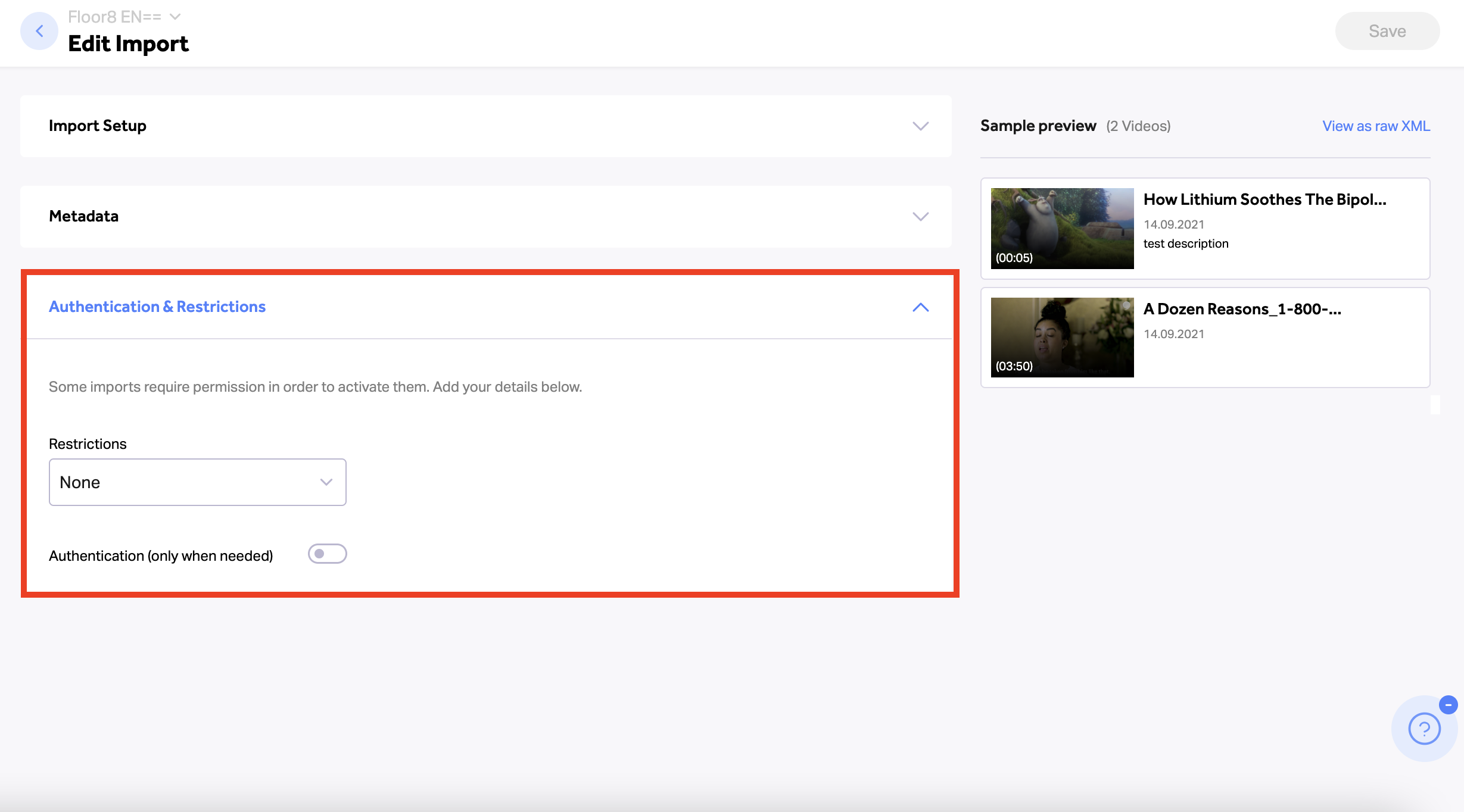Open the Floor8 EN== workspace dropdown
This screenshot has height=812, width=1464.
point(124,17)
